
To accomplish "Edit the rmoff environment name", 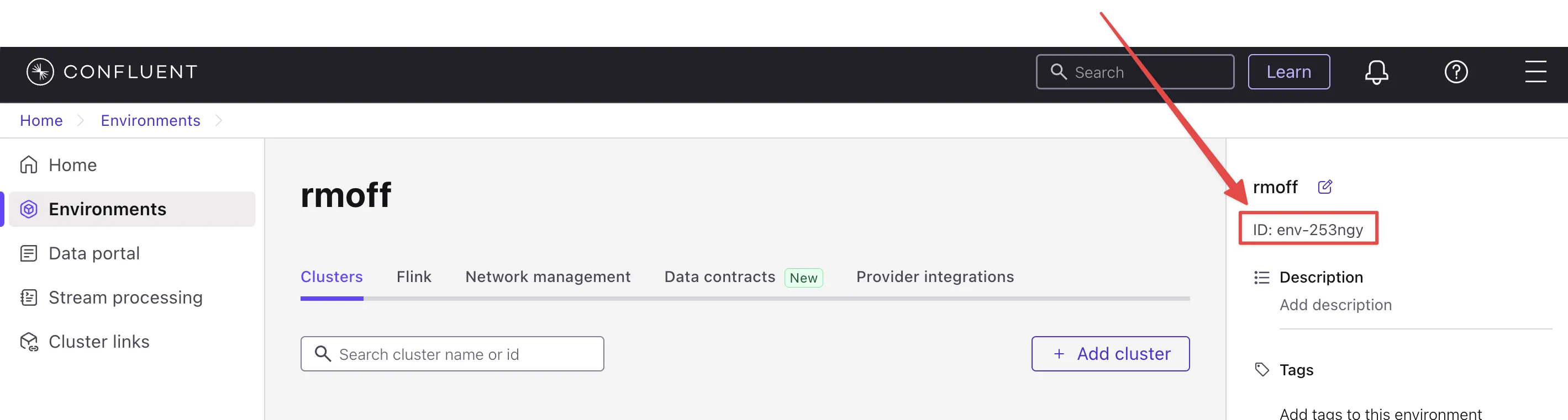I will (x=1324, y=187).
